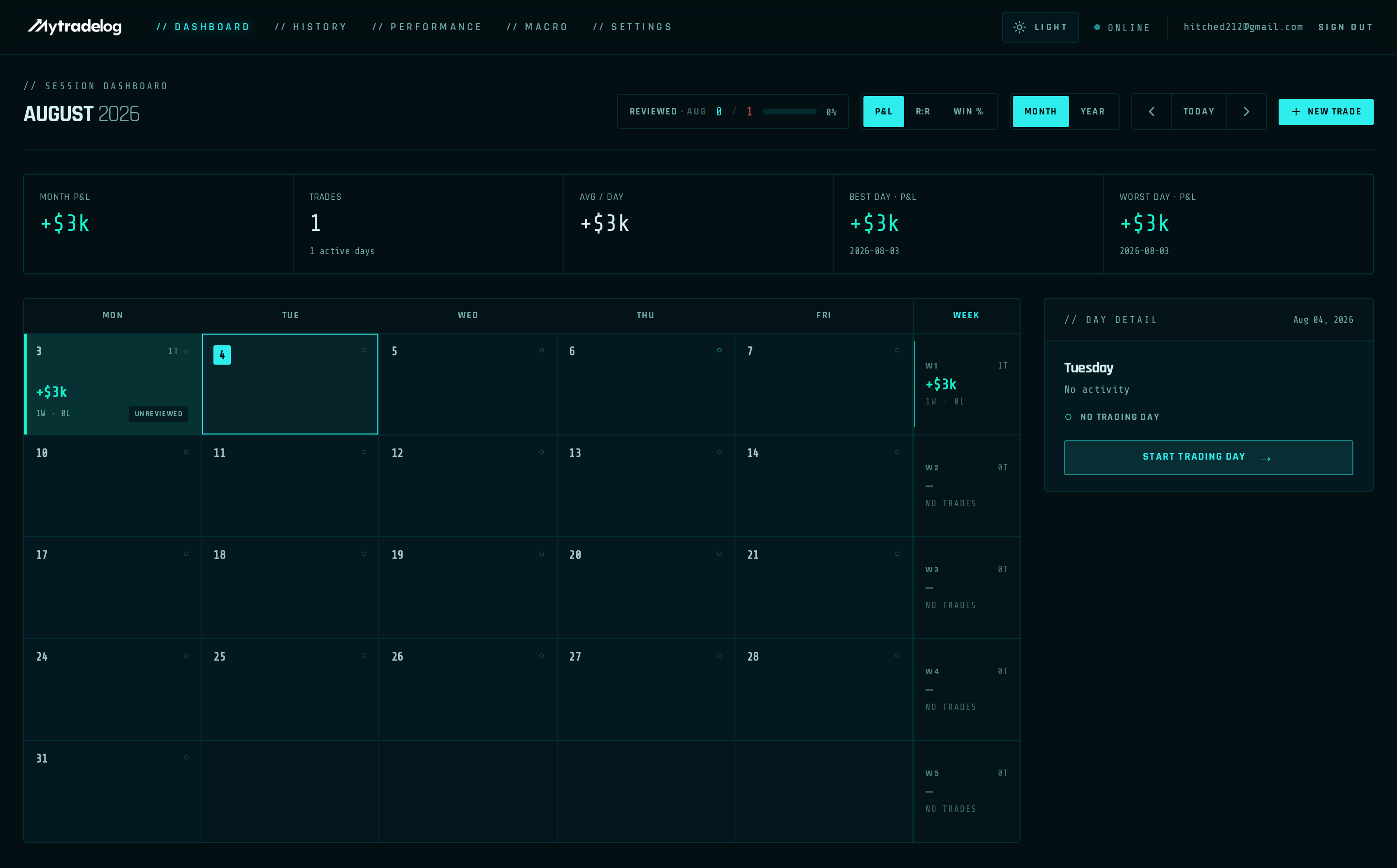1397x868 pixels.
Task: Select calendar day 10
Action: [x=113, y=486]
